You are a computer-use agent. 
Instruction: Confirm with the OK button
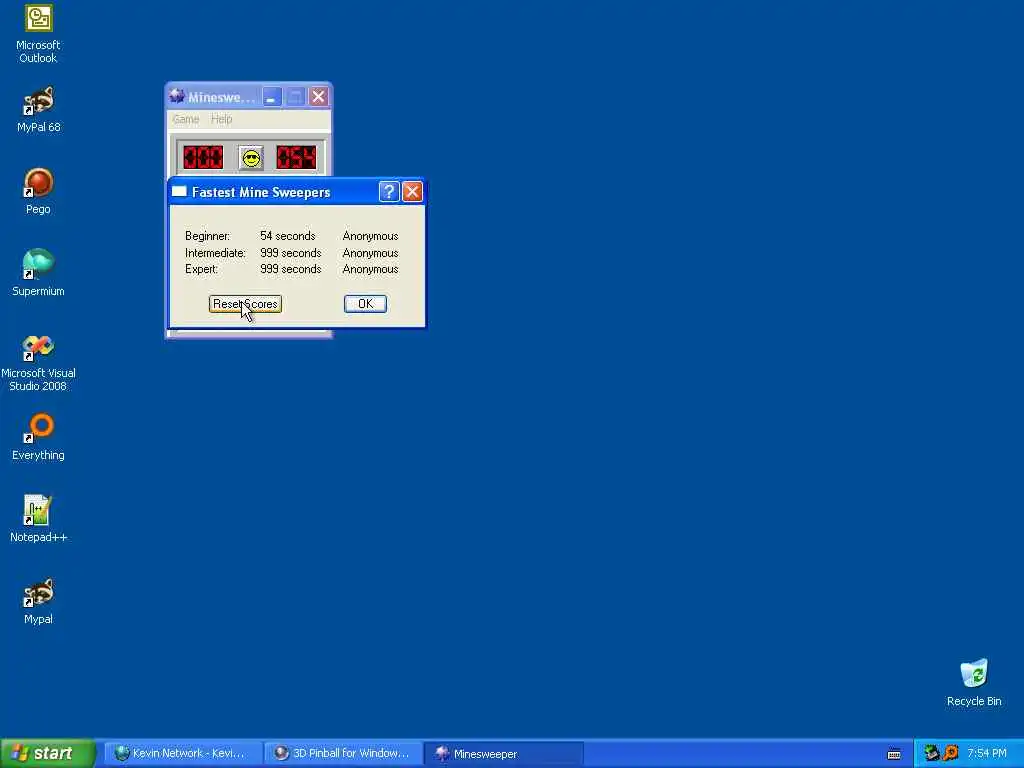click(365, 304)
